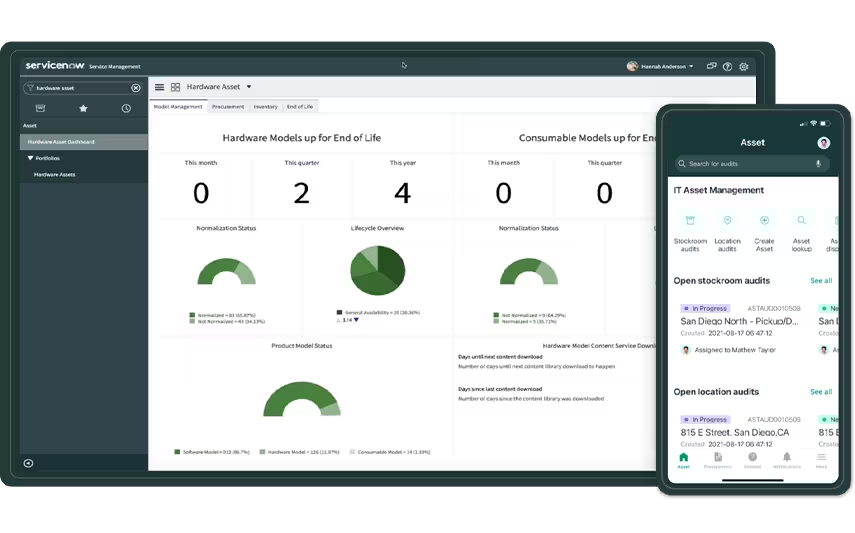Screen dimensions: 855x533
Task: Open the settings gear icon in header
Action: pos(744,67)
